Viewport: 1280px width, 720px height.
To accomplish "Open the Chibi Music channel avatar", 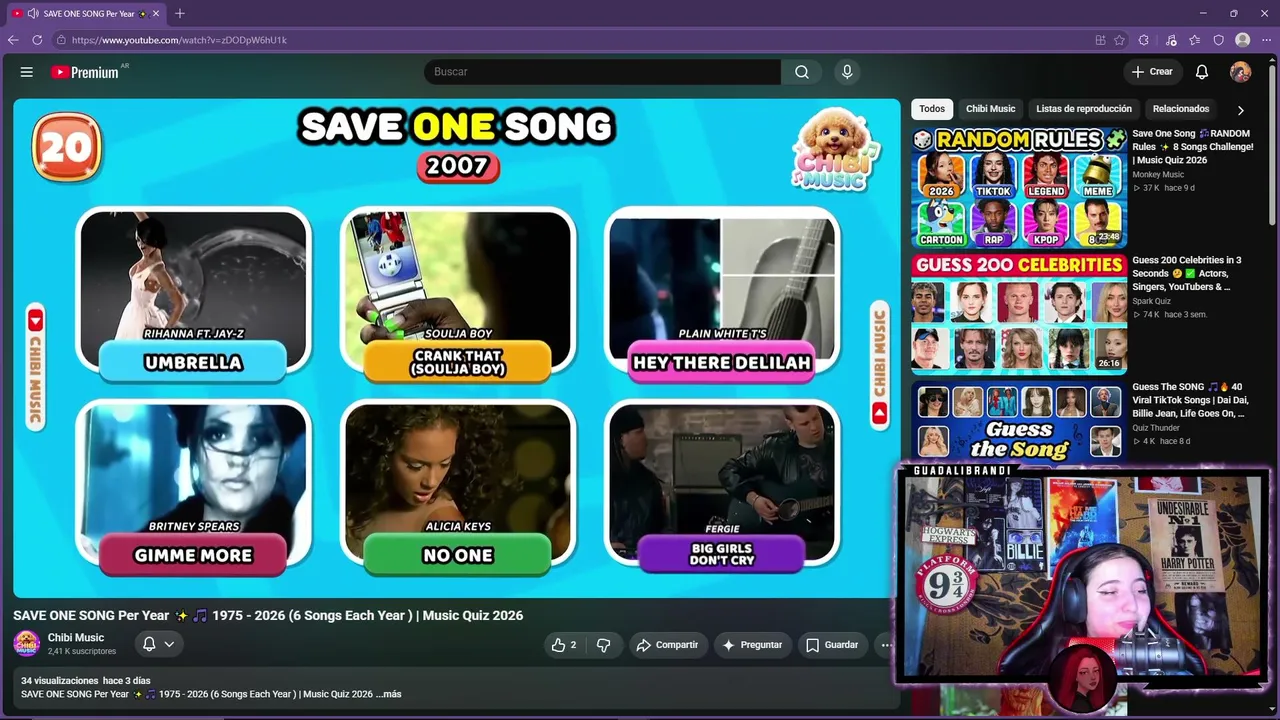I will click(27, 643).
